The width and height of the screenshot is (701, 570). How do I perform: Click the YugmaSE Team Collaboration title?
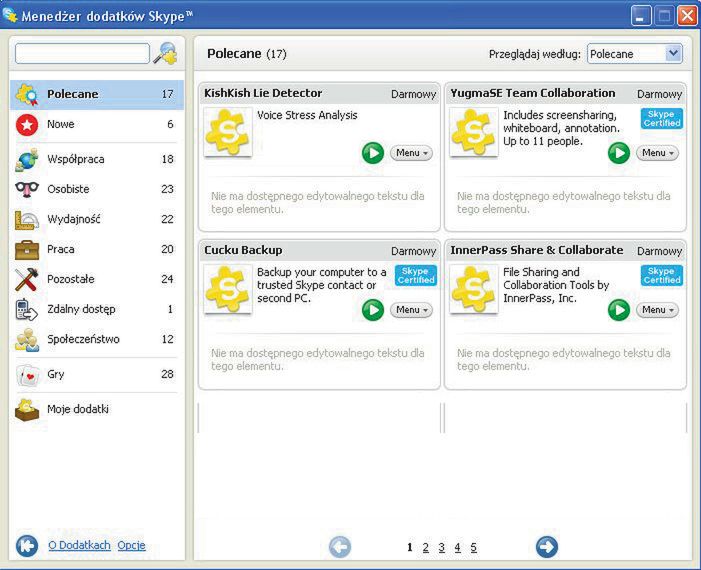[532, 93]
